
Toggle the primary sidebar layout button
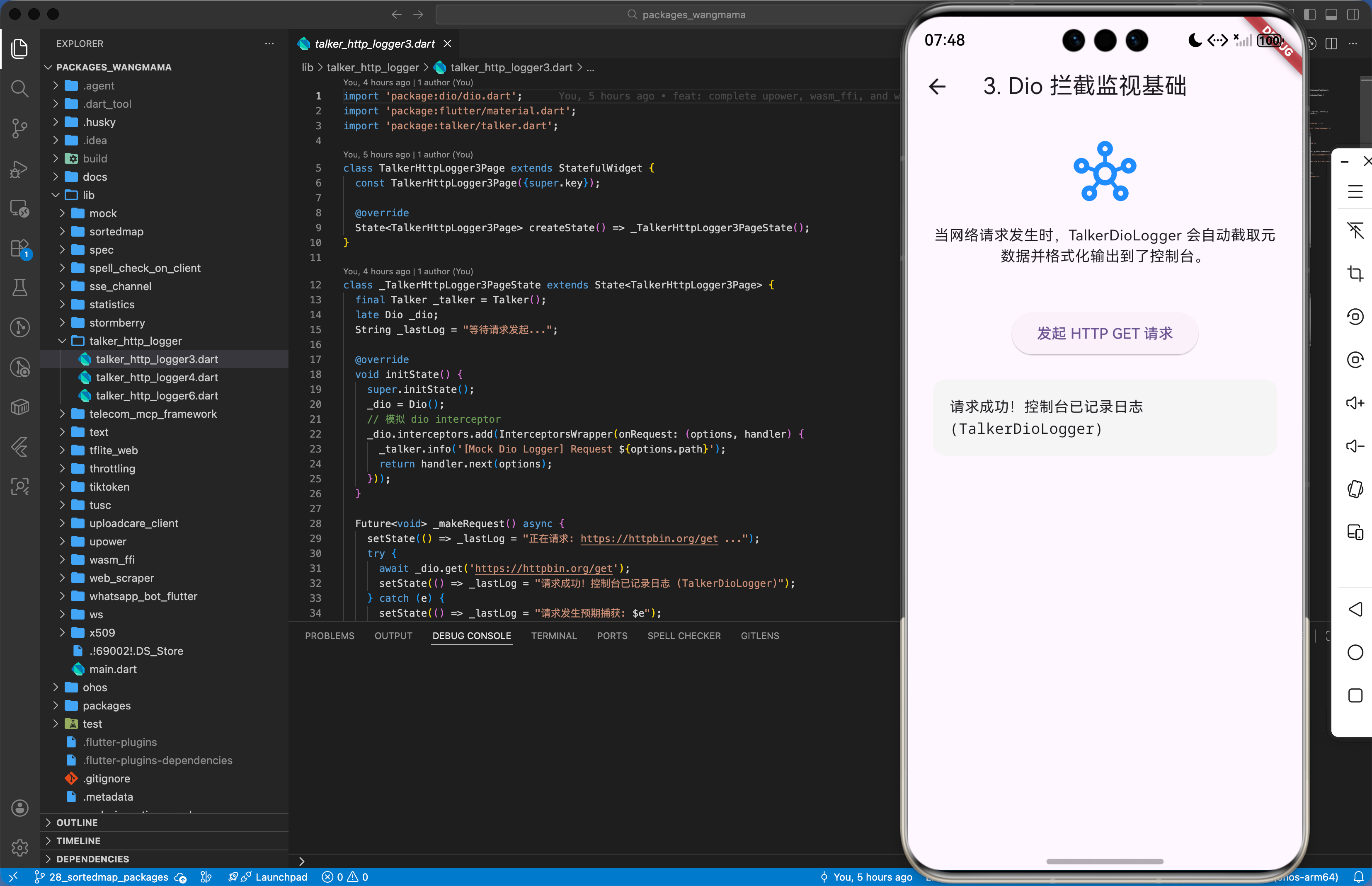point(1309,15)
